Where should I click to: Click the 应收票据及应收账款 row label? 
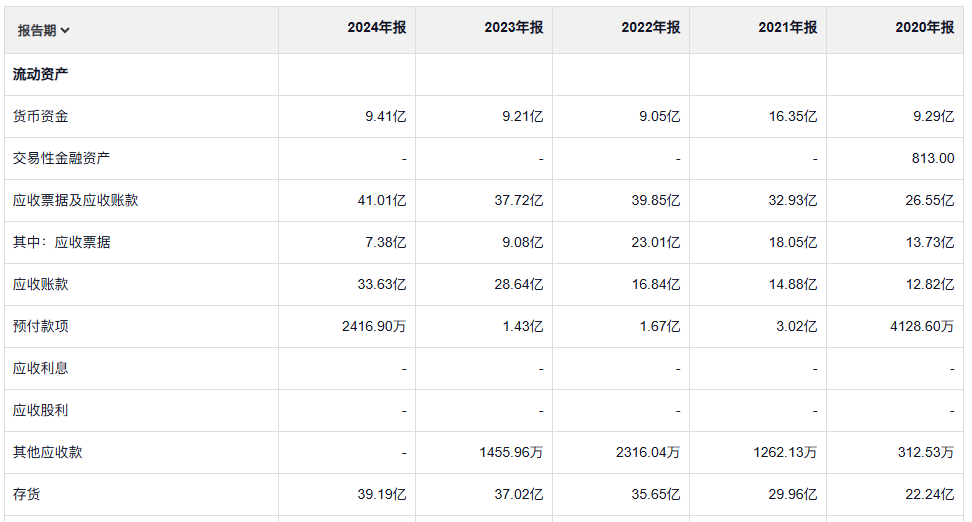coord(75,200)
